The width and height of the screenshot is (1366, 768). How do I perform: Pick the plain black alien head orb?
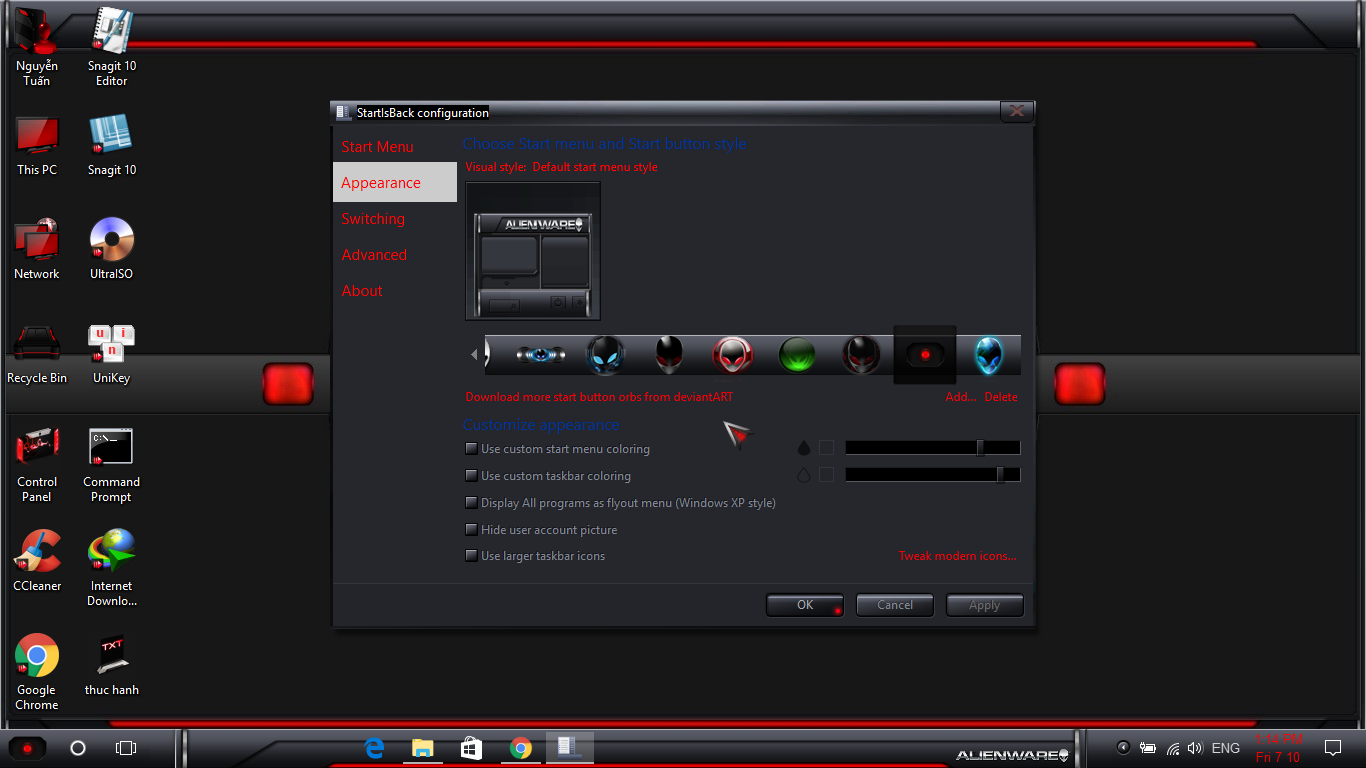tap(669, 355)
